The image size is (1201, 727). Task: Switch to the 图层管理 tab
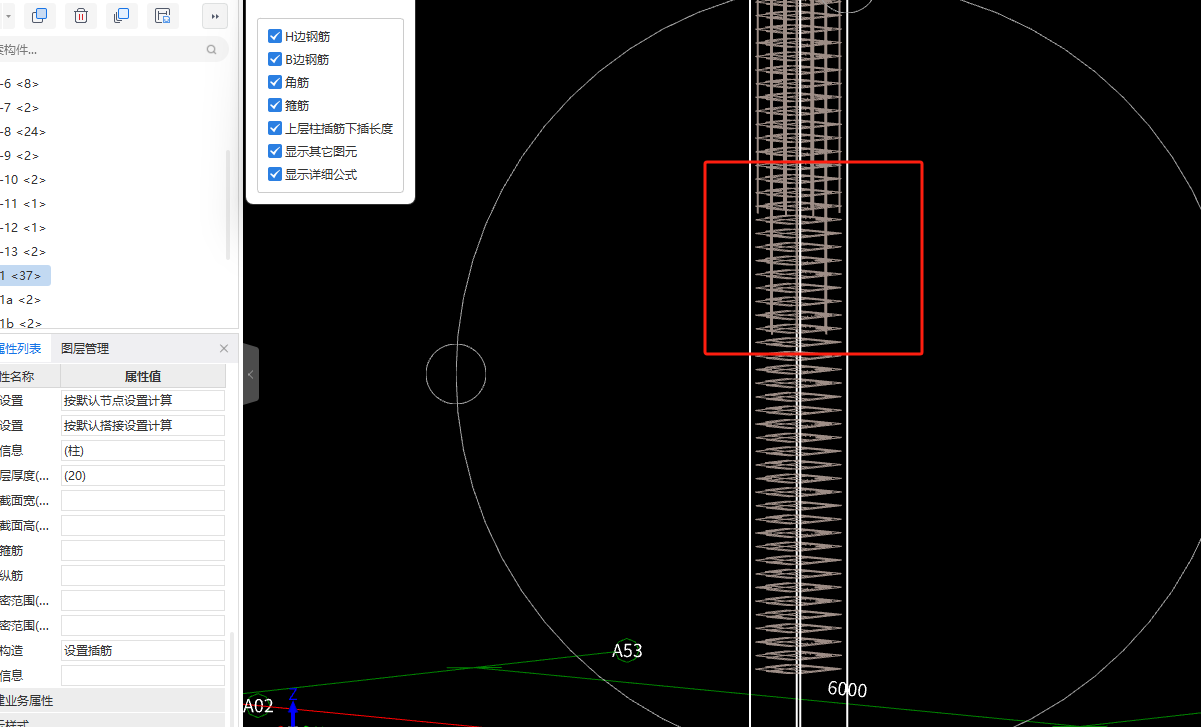pyautogui.click(x=85, y=348)
